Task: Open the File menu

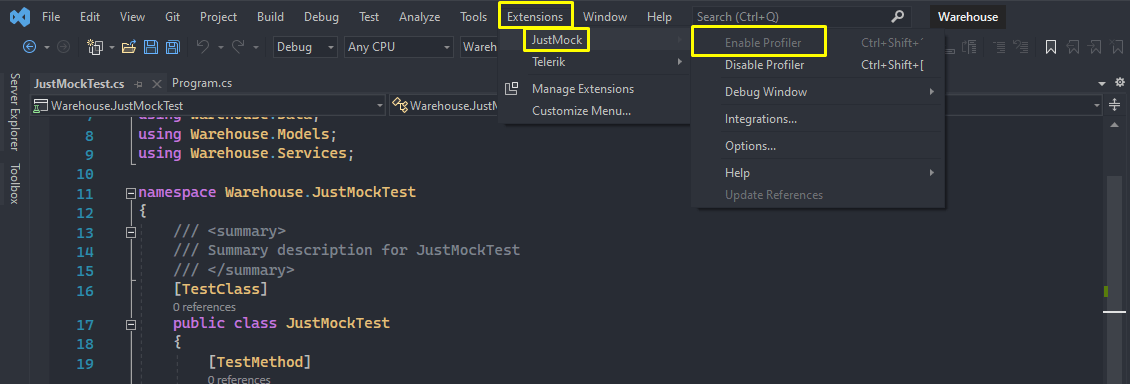Action: (51, 17)
